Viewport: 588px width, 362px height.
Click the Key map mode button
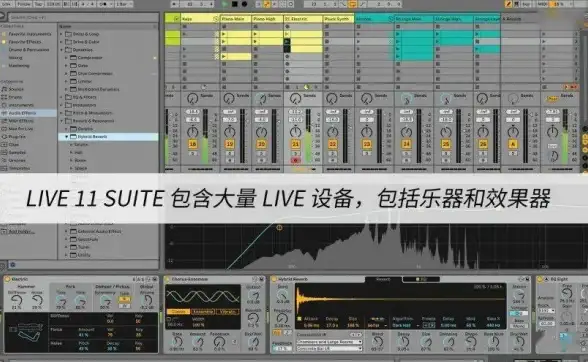526,4
